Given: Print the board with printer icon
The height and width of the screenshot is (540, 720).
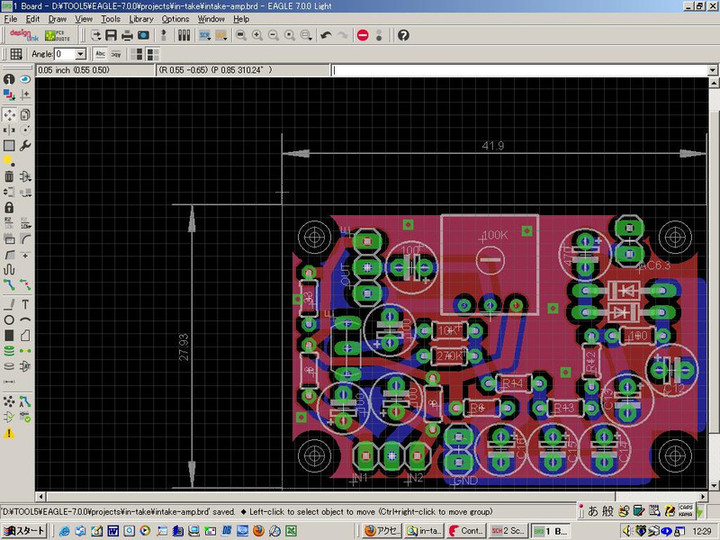Looking at the screenshot, I should (125, 35).
